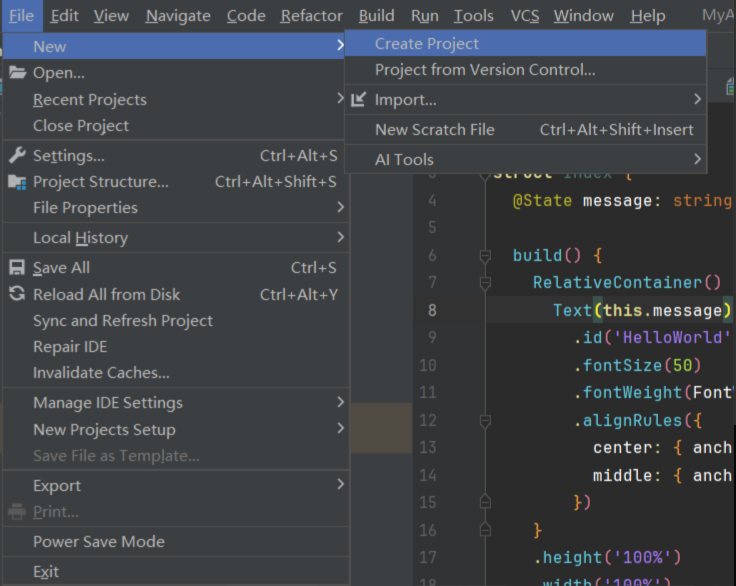Choose Exit from File menu

[176, 571]
